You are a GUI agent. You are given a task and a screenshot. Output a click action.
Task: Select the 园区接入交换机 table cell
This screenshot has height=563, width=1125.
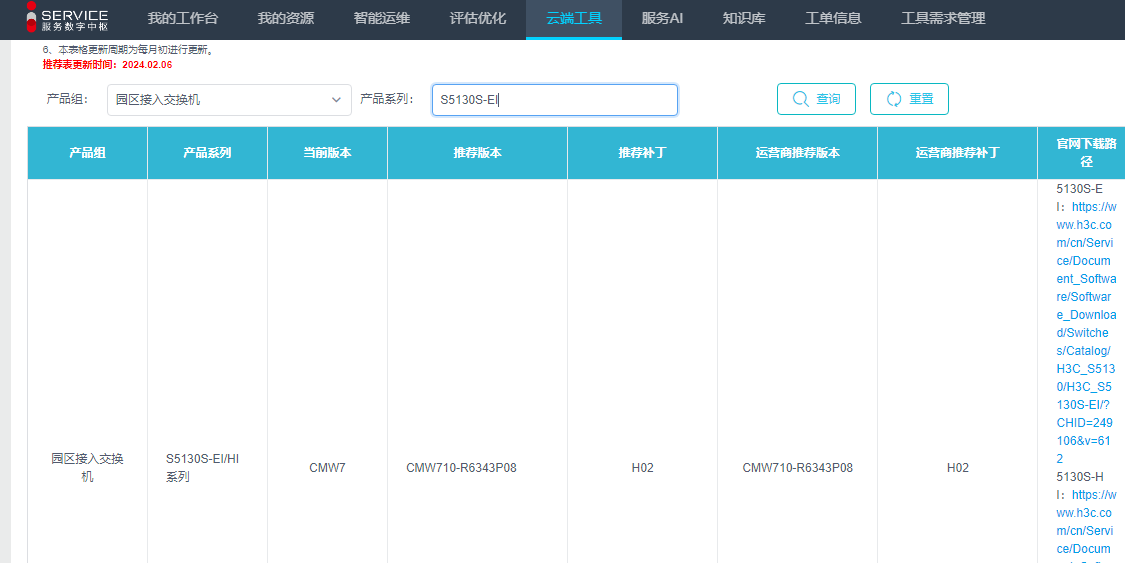88,468
